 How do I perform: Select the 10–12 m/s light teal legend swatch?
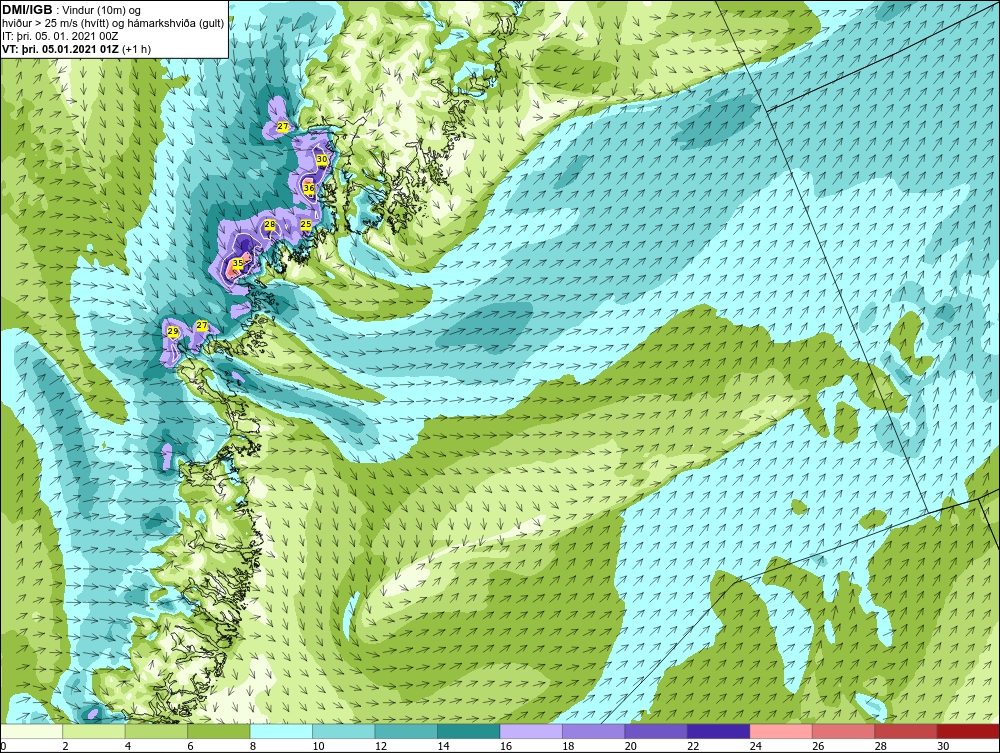coord(344,731)
